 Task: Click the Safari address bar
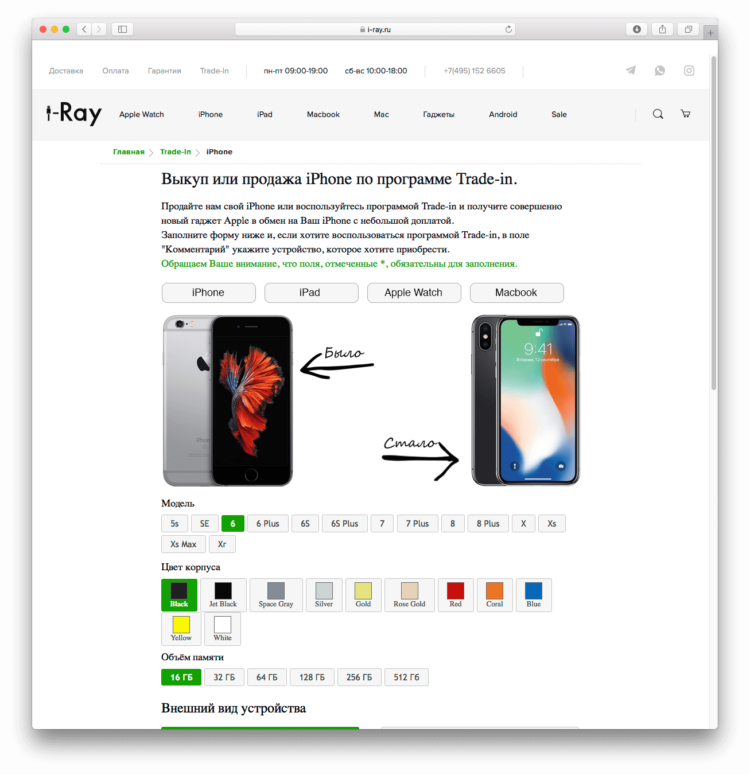coord(375,29)
